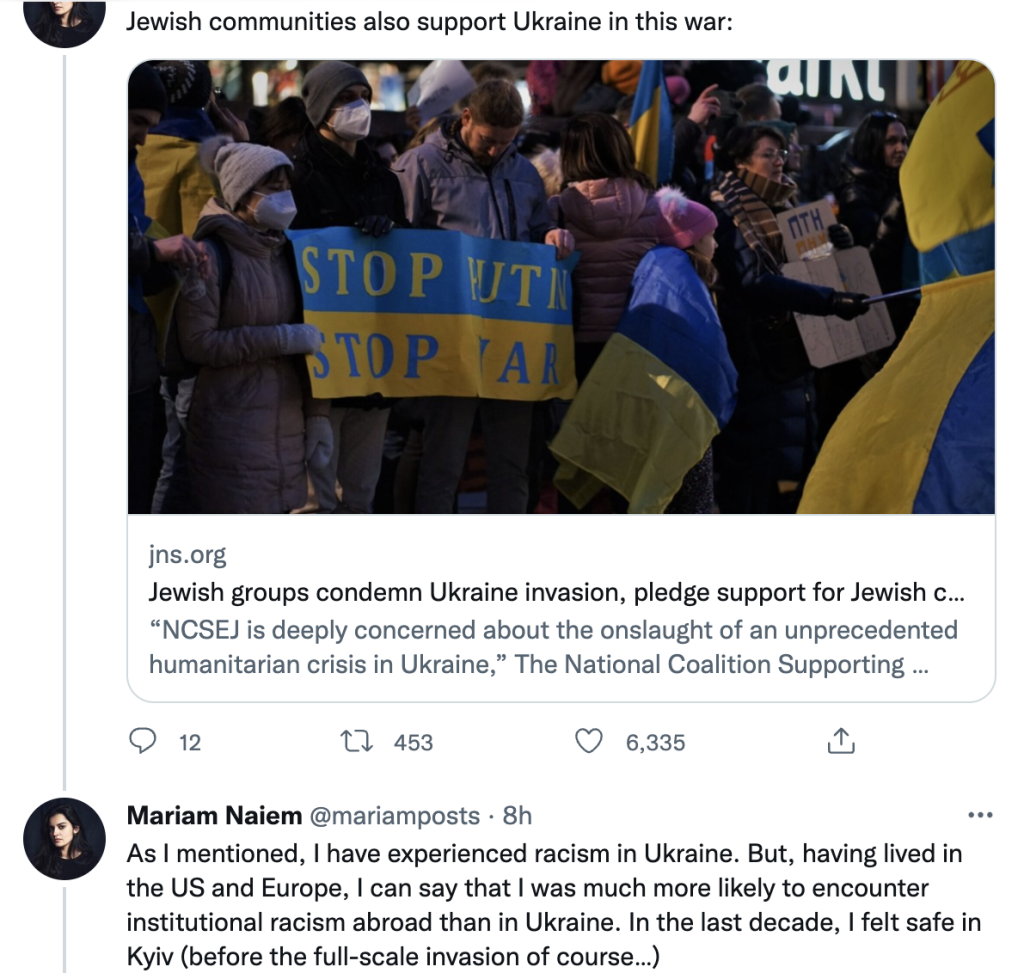The width and height of the screenshot is (1024, 973).
Task: Open the 8h timestamp link
Action: 517,816
